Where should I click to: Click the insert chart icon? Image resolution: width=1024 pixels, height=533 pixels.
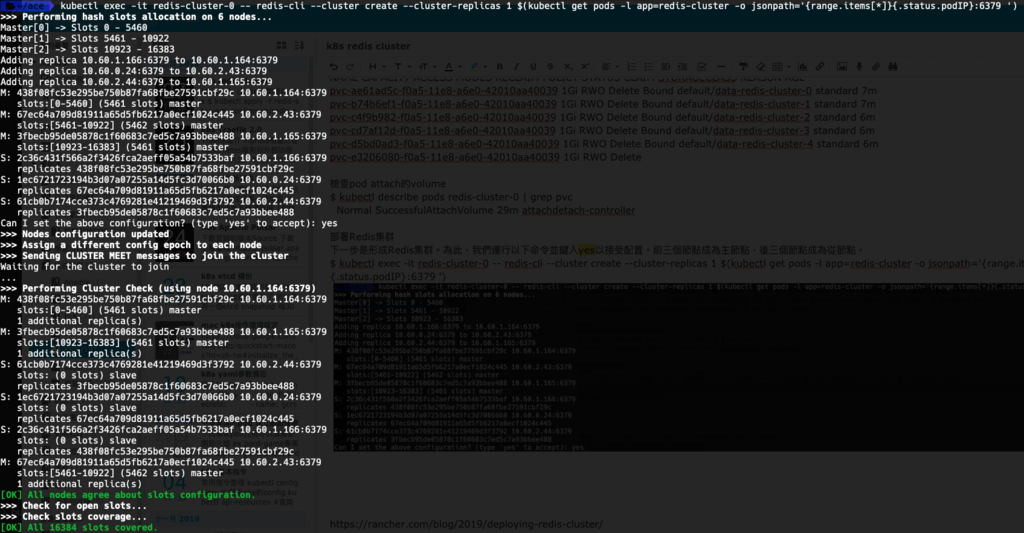coord(803,66)
